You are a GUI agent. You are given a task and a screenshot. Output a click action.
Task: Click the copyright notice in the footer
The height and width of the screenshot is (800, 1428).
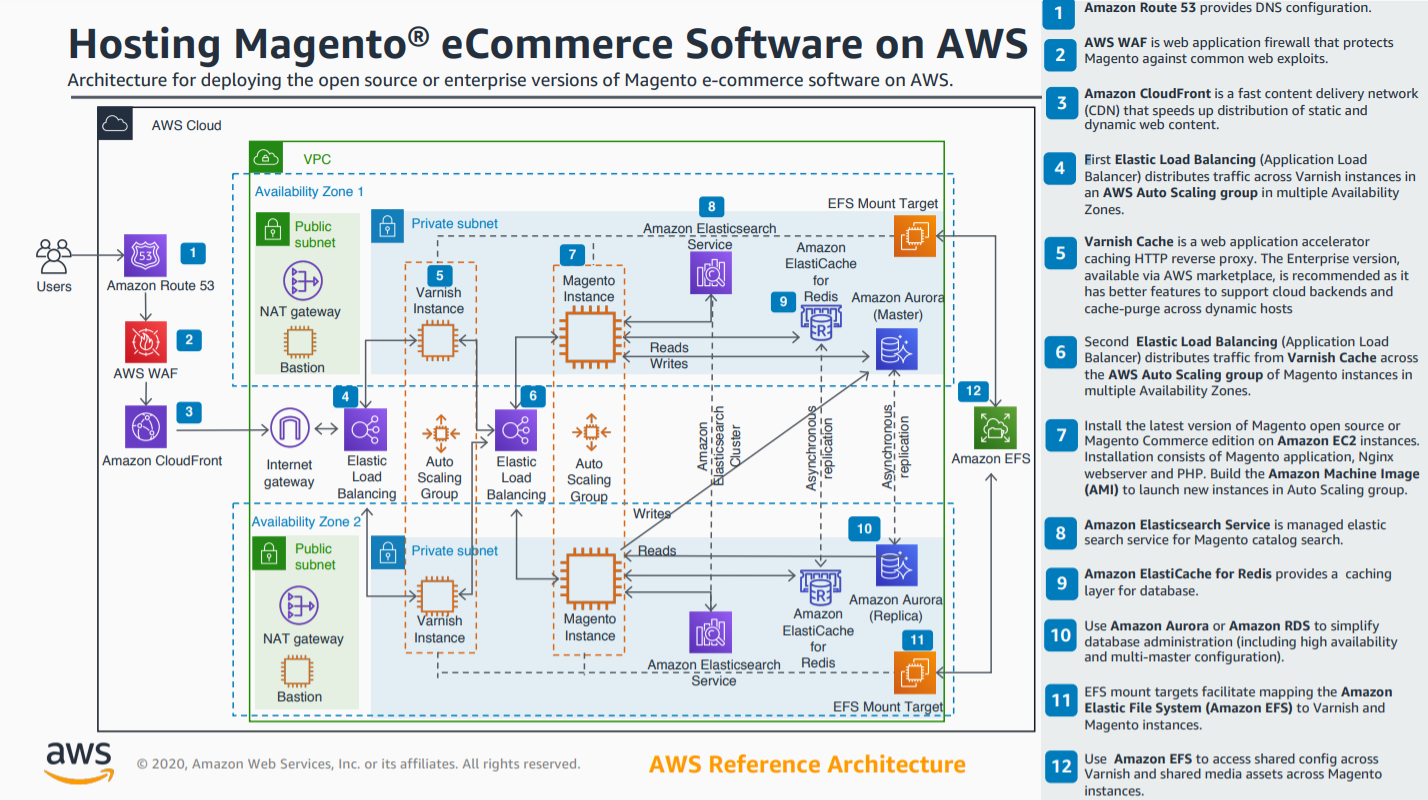click(358, 764)
